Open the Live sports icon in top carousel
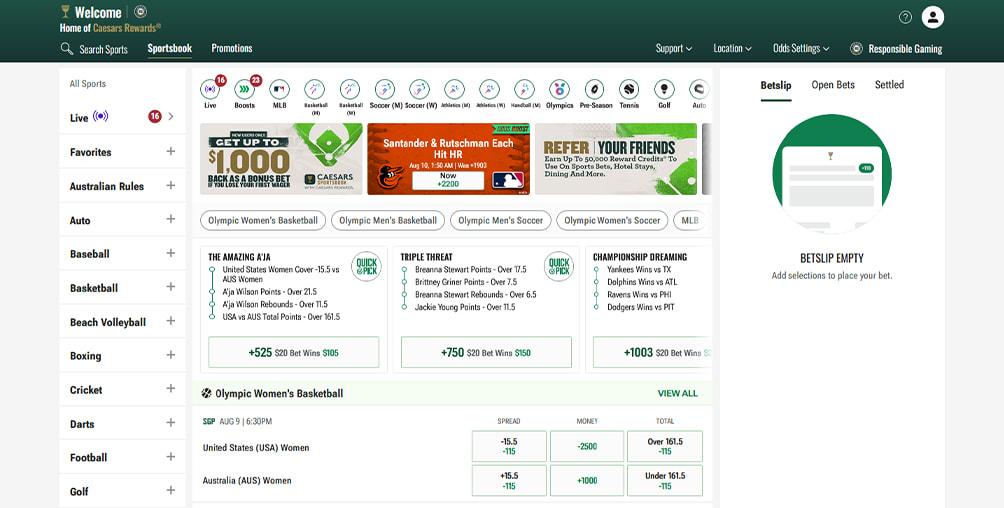The image size is (1004, 508). pos(210,90)
